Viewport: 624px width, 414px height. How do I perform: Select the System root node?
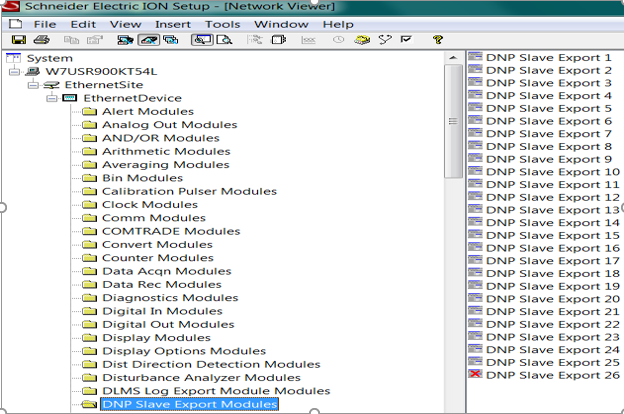coord(50,58)
